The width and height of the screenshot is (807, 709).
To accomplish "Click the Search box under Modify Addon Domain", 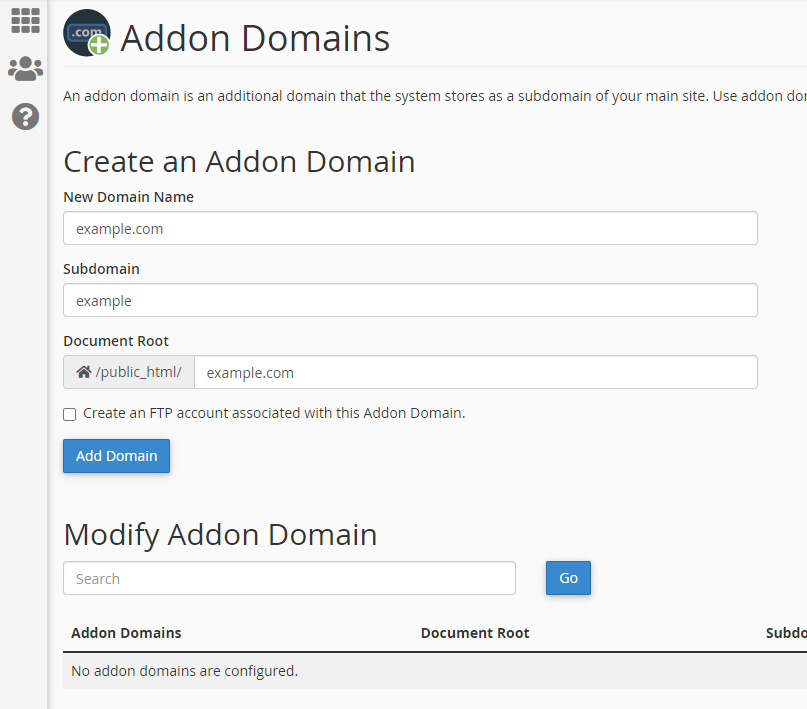I will click(289, 578).
